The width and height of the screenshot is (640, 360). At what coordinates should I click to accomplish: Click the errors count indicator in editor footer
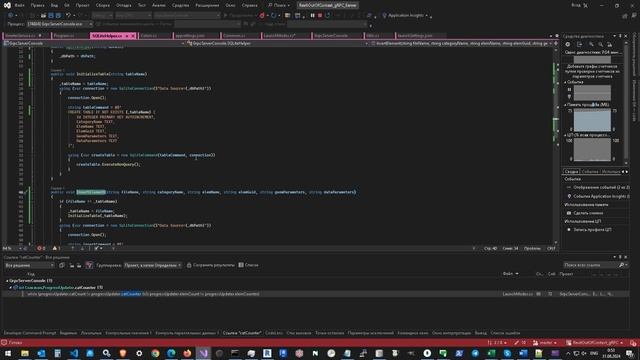[41, 248]
